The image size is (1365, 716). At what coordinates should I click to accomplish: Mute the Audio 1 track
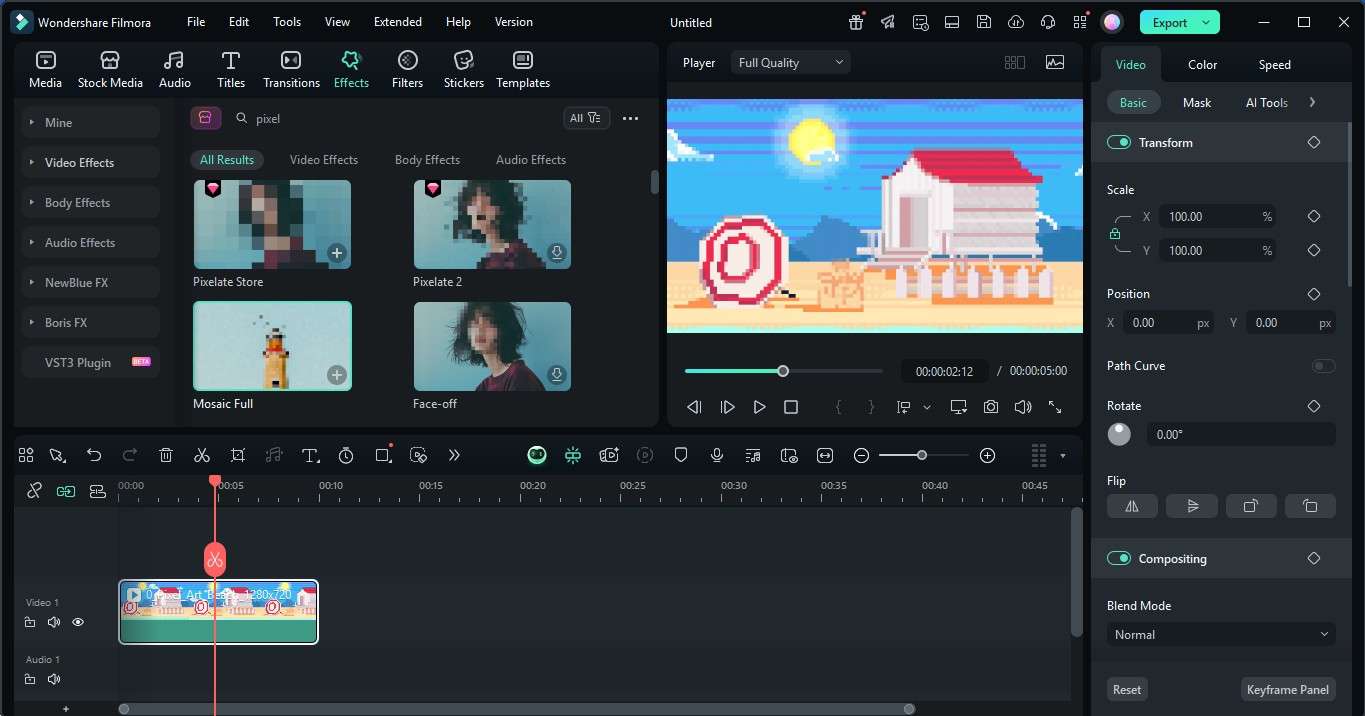[54, 679]
